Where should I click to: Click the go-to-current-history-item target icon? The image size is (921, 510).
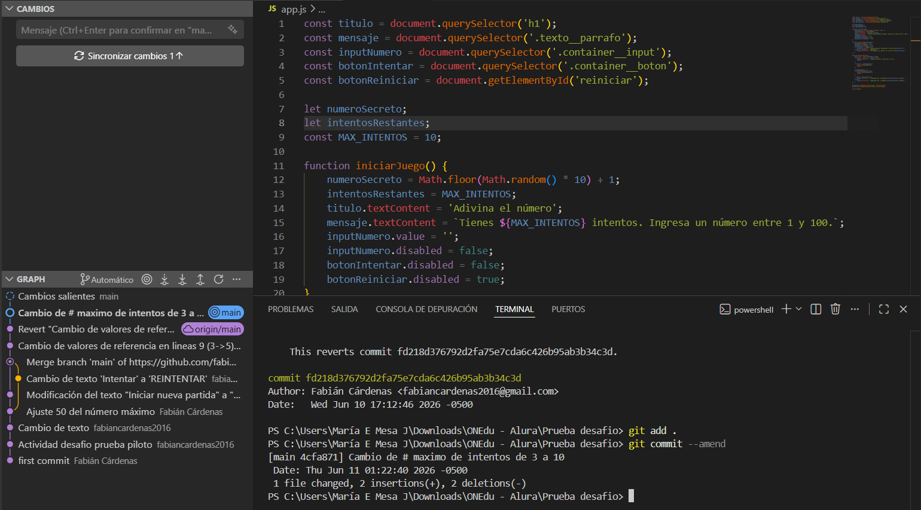147,280
